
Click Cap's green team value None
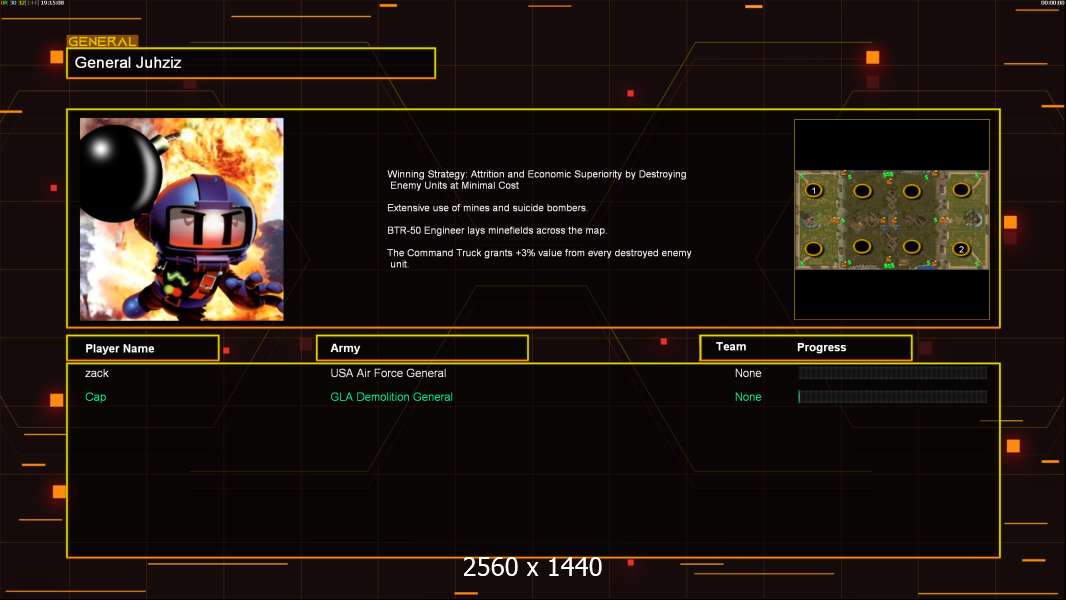(748, 397)
